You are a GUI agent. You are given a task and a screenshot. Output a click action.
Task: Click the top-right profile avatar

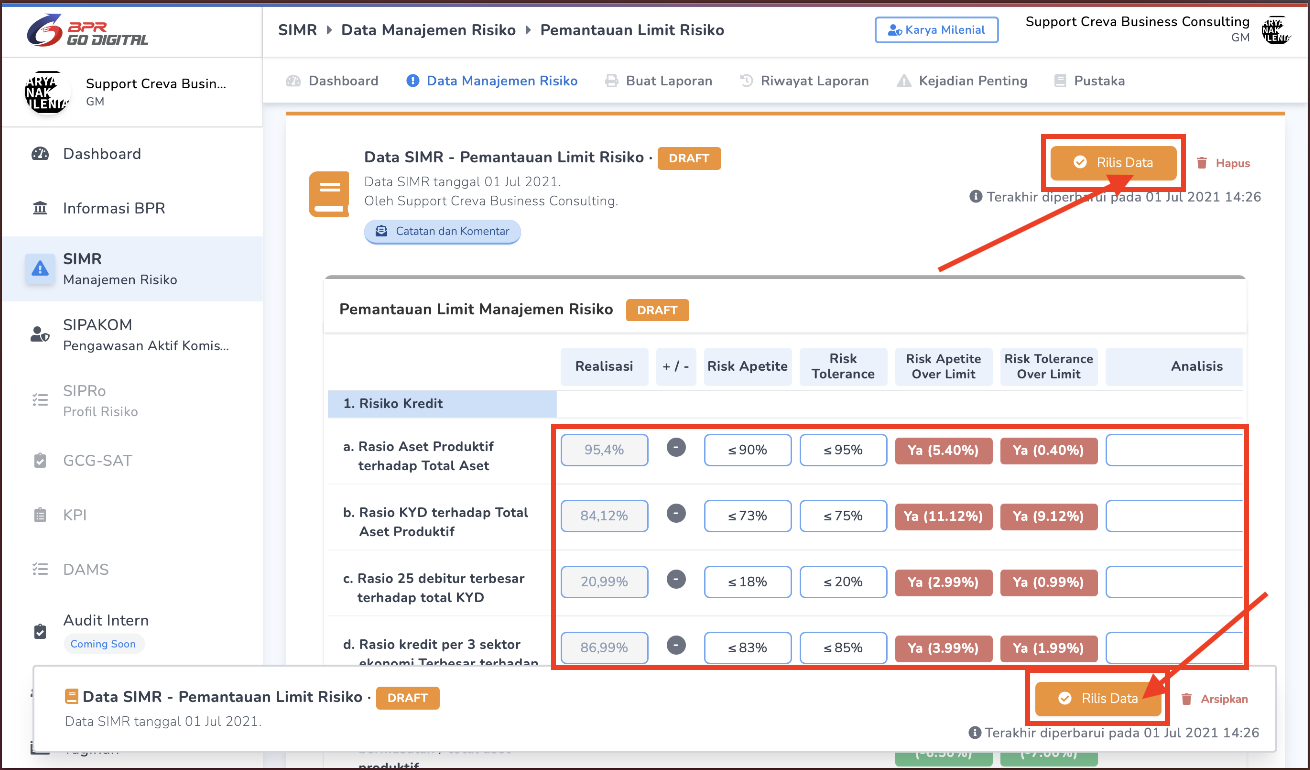point(1274,30)
